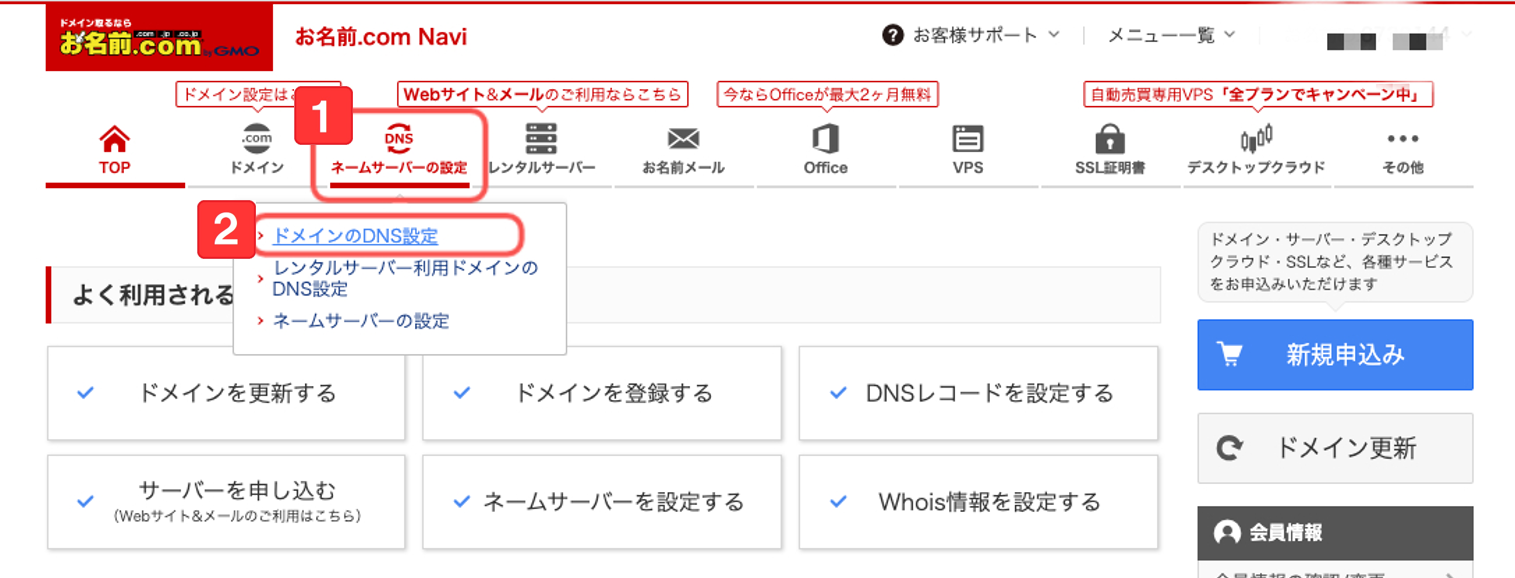The width and height of the screenshot is (1515, 578).
Task: Open the その他 three-dot menu
Action: click(1403, 151)
